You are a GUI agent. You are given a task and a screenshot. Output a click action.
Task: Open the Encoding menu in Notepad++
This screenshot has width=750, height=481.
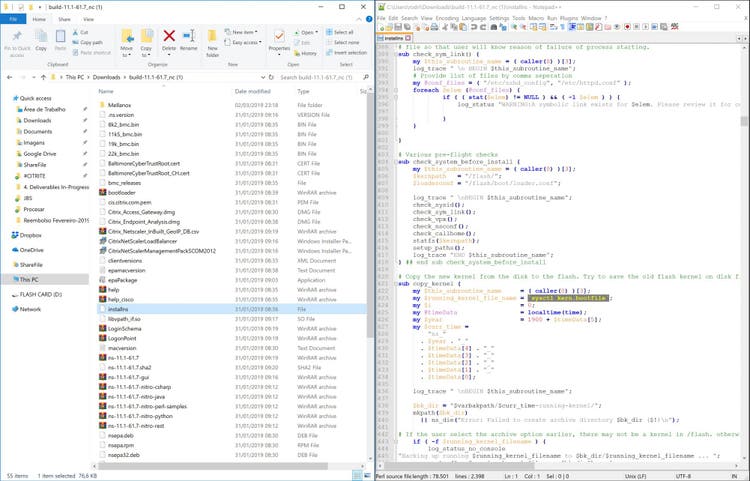[x=447, y=18]
